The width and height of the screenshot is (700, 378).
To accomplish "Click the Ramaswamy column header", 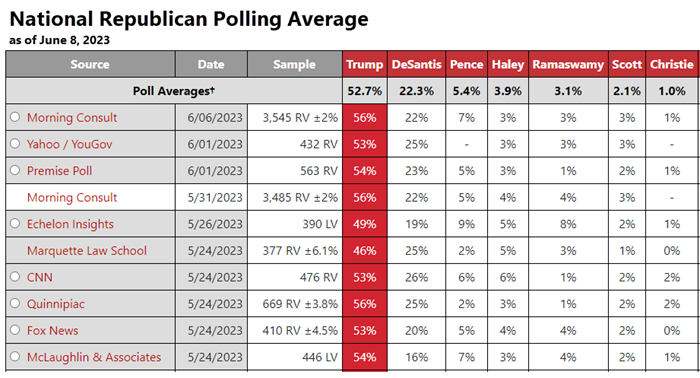I will [x=568, y=64].
